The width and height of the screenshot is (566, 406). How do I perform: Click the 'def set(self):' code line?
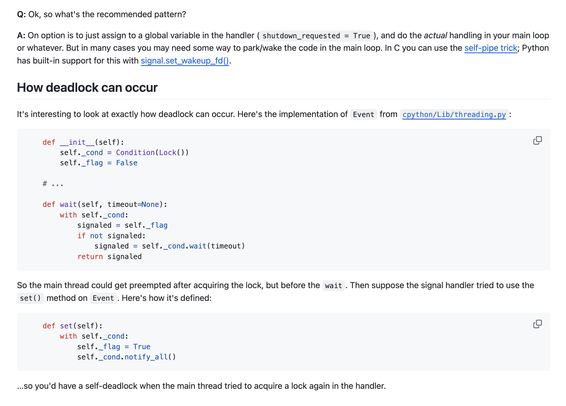pyautogui.click(x=72, y=326)
